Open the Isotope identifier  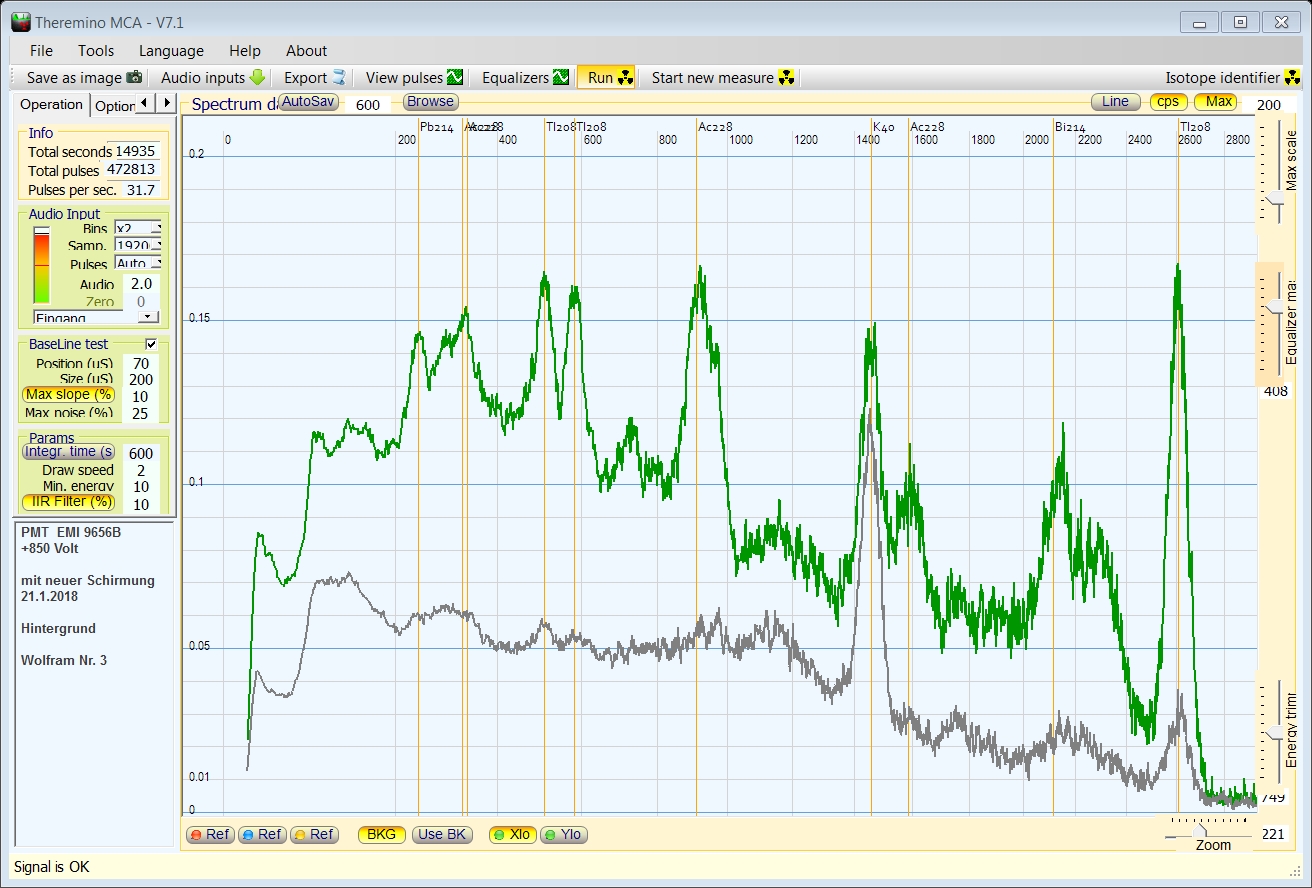(1233, 78)
